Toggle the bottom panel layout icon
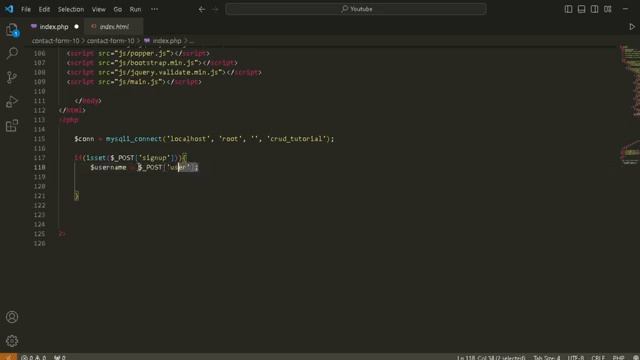 point(581,9)
